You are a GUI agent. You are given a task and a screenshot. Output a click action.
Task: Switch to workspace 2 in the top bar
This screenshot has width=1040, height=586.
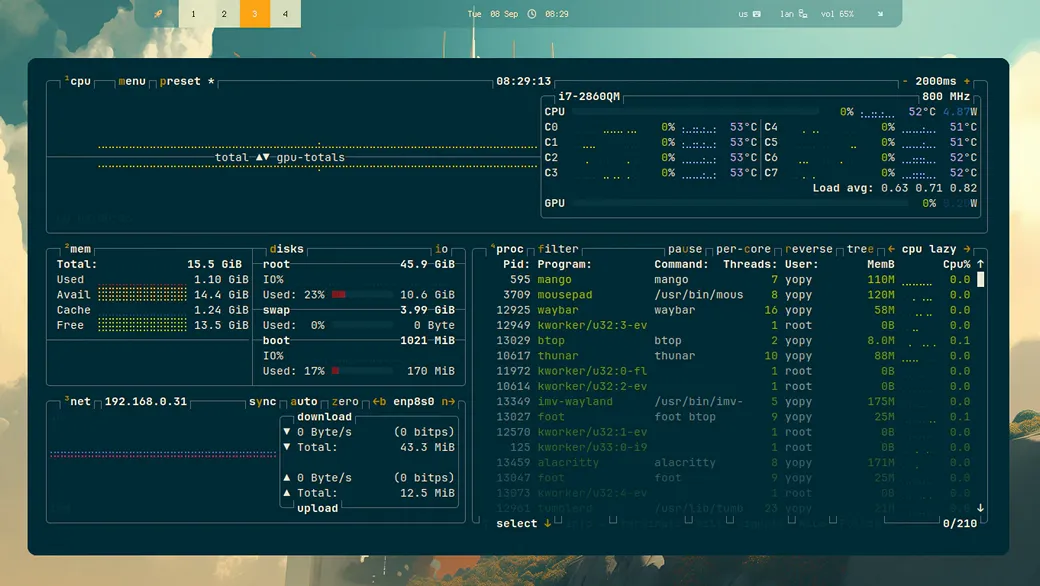(x=224, y=14)
